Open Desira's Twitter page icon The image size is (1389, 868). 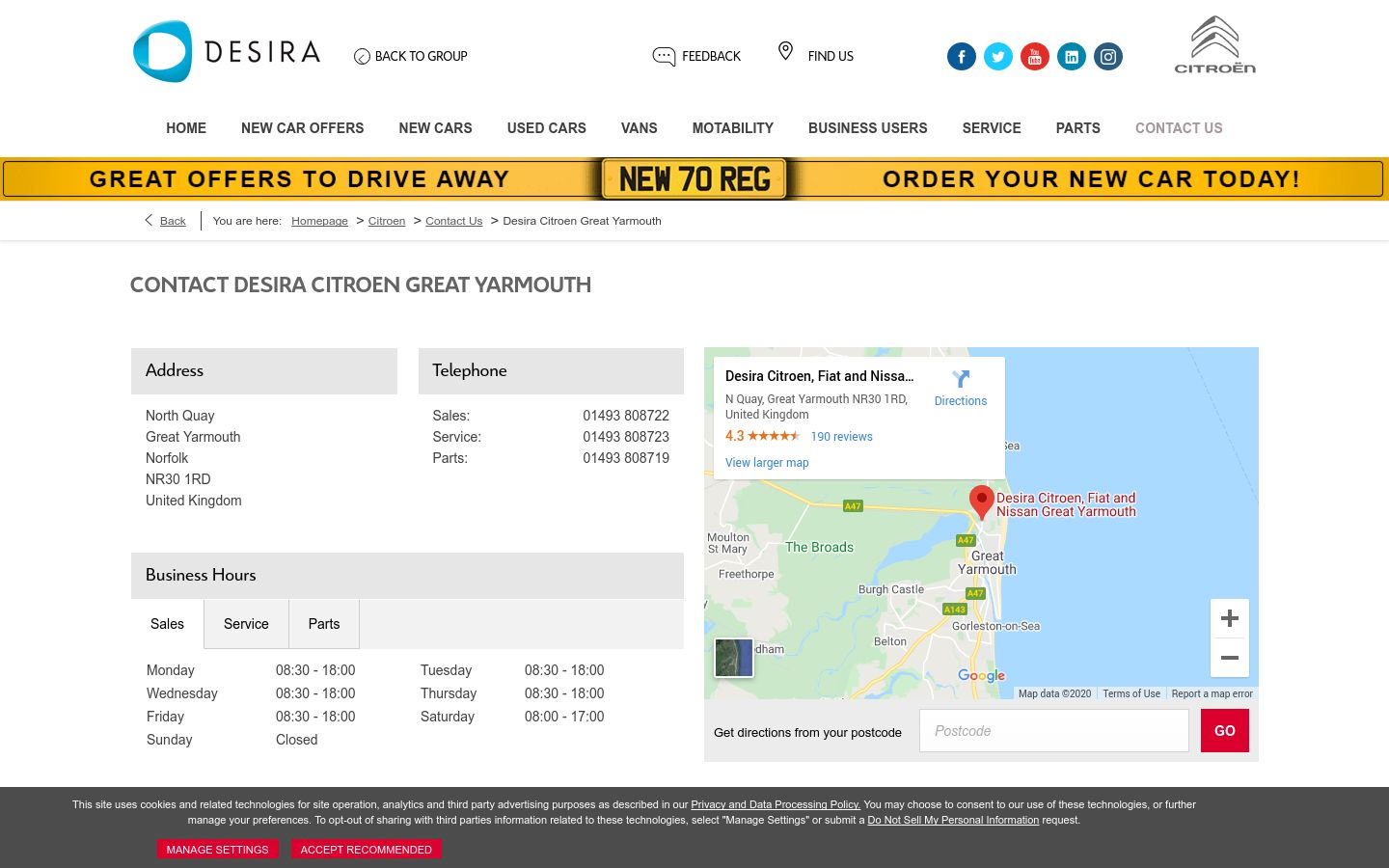pos(998,57)
